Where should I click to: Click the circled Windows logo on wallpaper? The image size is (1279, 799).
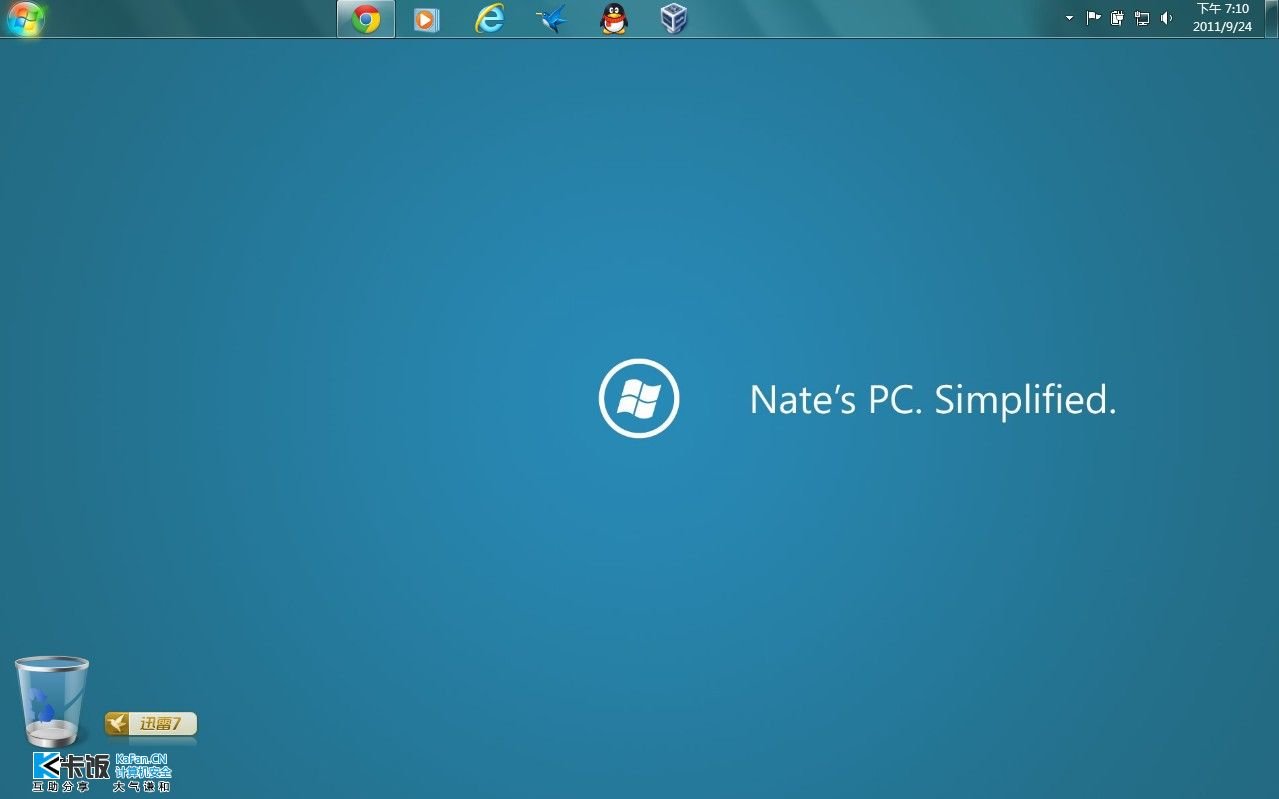639,398
